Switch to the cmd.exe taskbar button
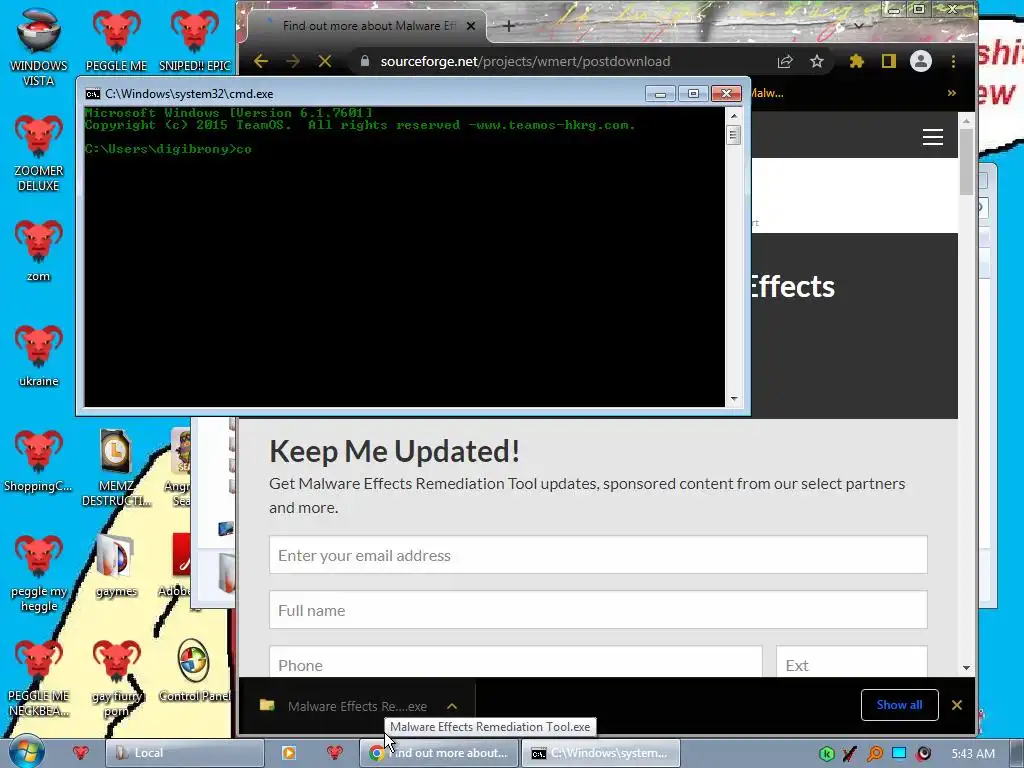This screenshot has width=1024, height=768. pyautogui.click(x=601, y=753)
